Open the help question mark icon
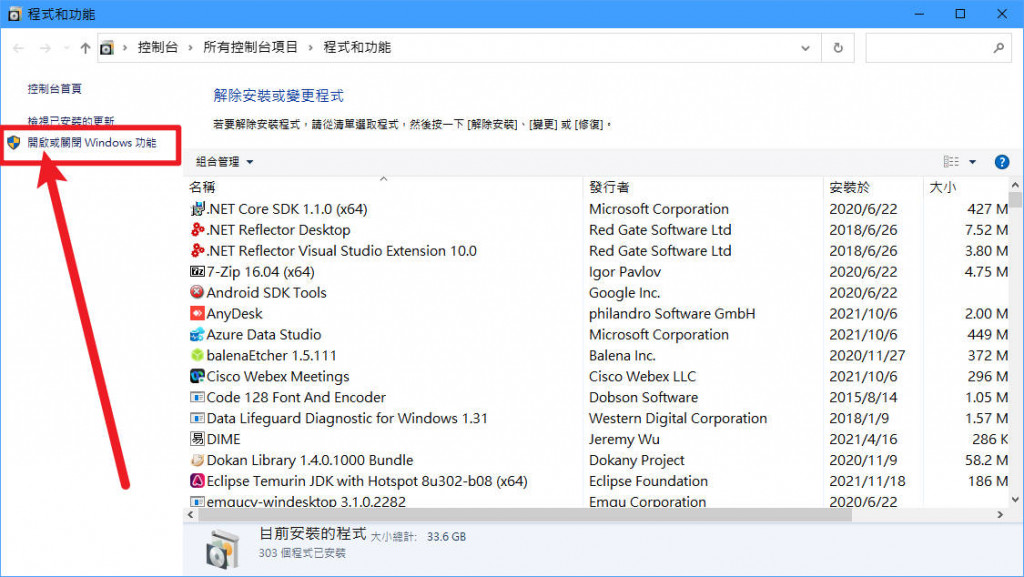This screenshot has height=577, width=1024. tap(1001, 162)
